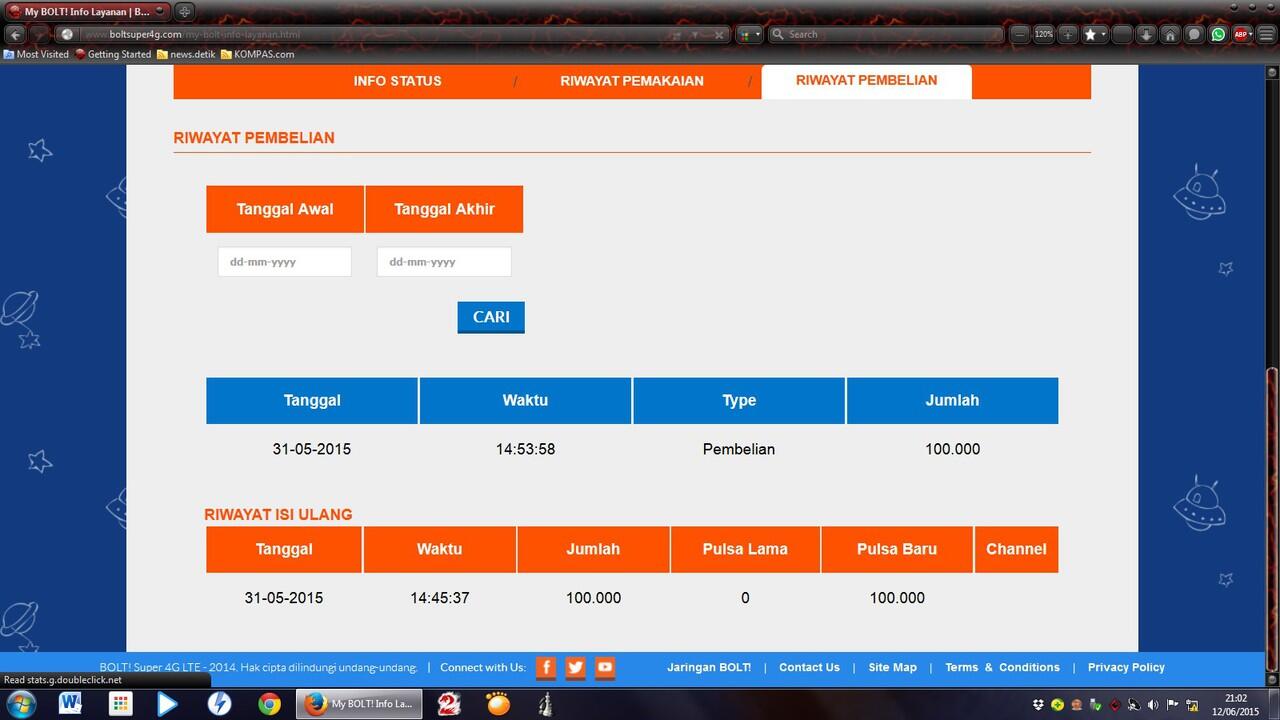Open Terms & Conditions footer link
Screen dimensions: 1280x720
point(1002,667)
